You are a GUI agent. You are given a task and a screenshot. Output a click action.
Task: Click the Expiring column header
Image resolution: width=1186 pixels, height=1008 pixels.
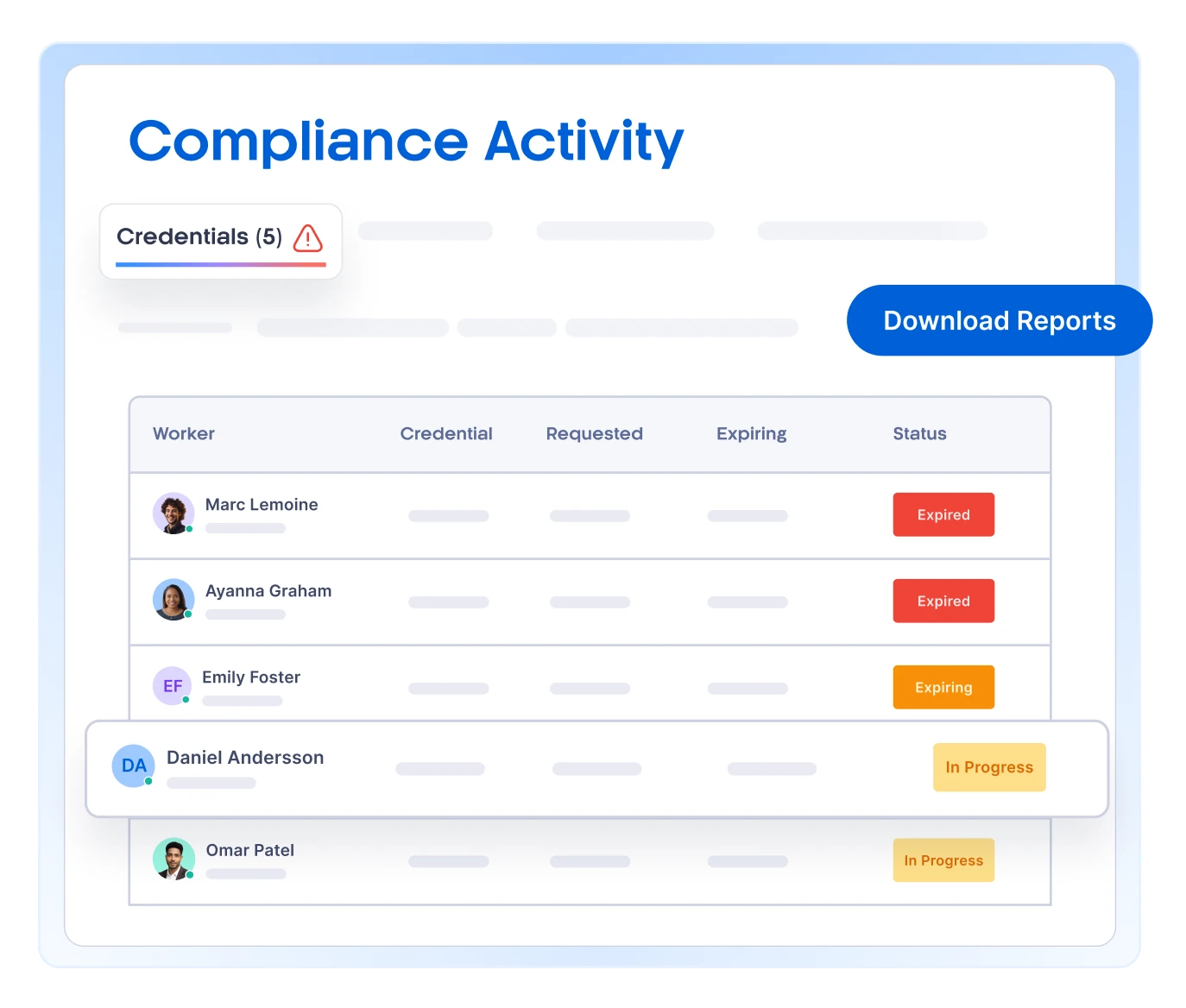coord(752,434)
